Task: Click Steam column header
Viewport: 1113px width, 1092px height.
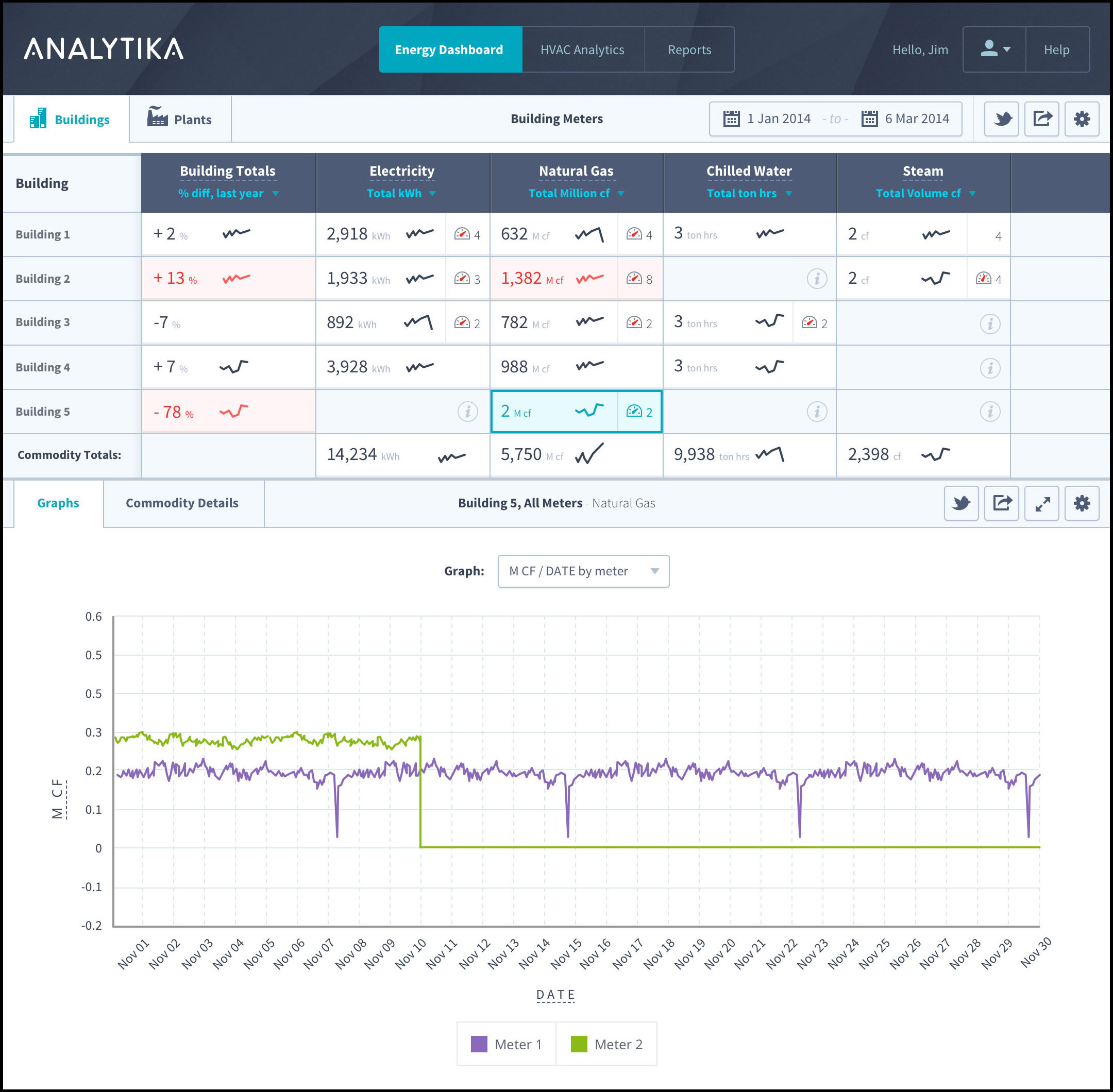Action: pyautogui.click(x=922, y=171)
